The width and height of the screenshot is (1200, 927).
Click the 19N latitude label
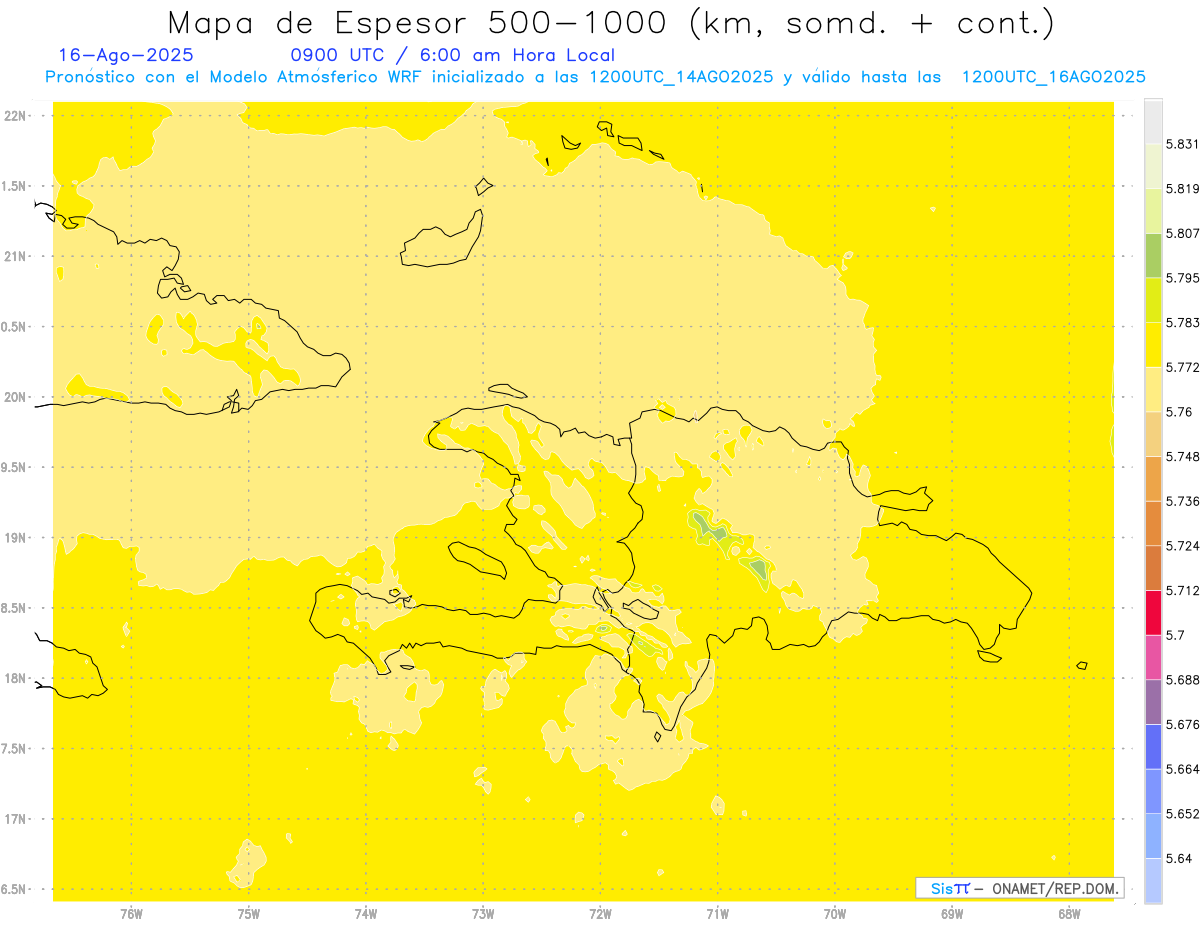15,538
